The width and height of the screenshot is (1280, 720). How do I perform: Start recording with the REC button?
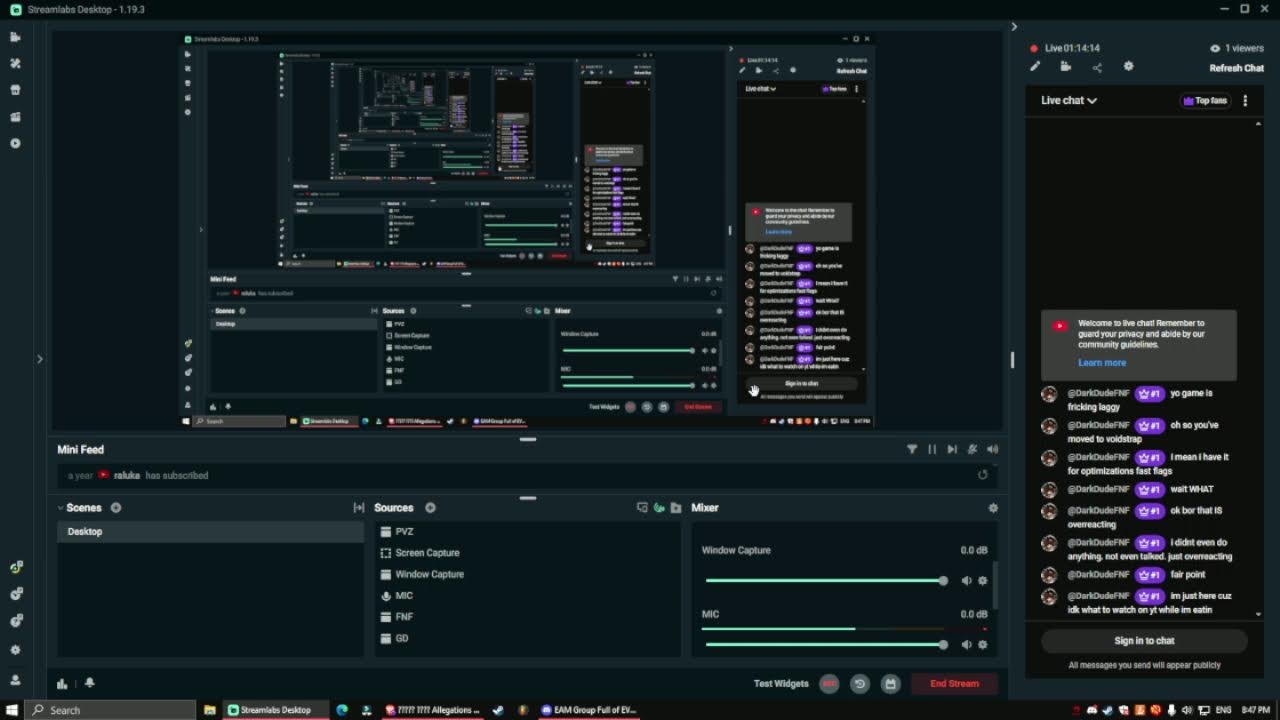pos(829,684)
